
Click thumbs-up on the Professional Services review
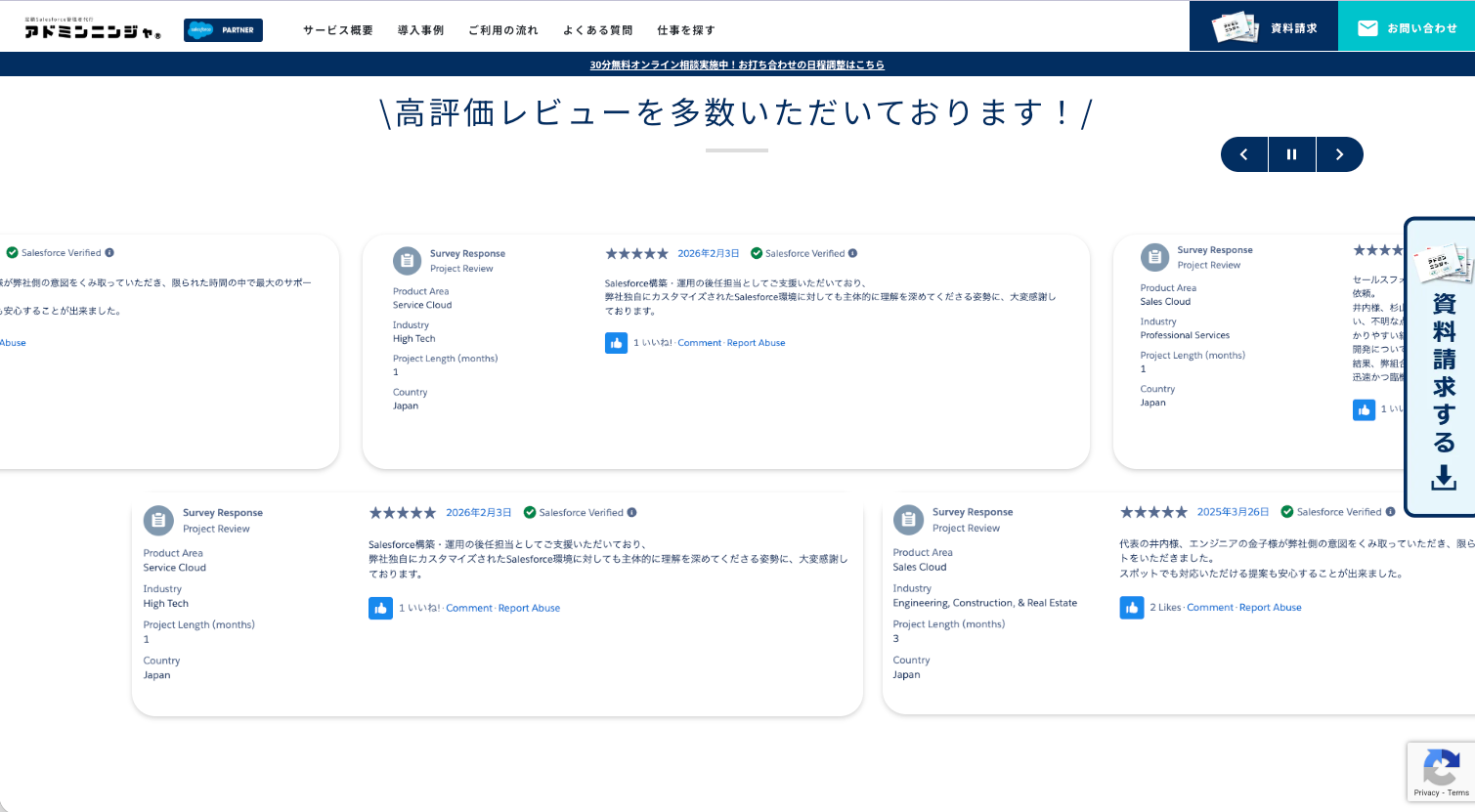[x=1364, y=409]
